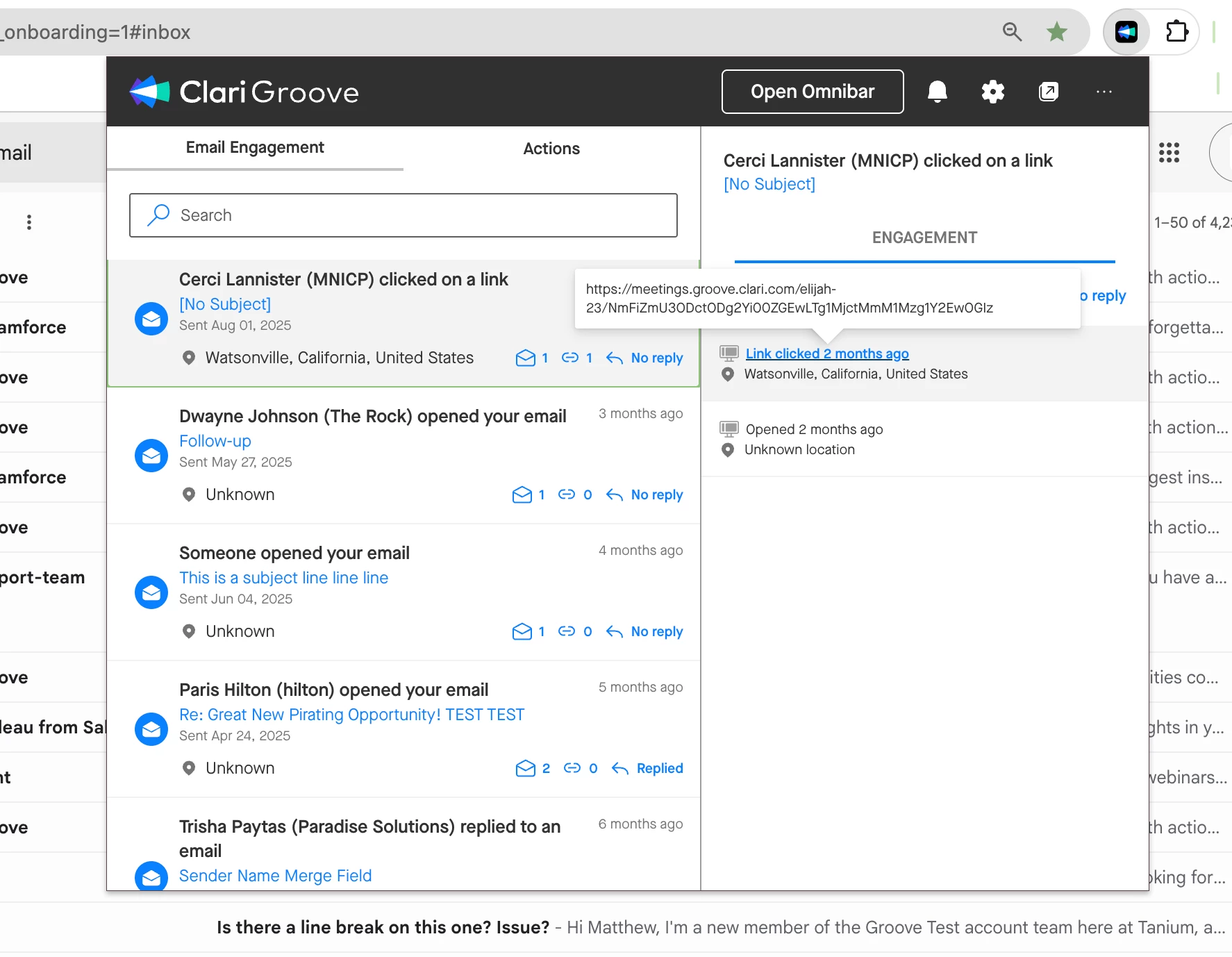Click location pin in Dwayne Johnson row
The height and width of the screenshot is (957, 1232).
point(188,494)
